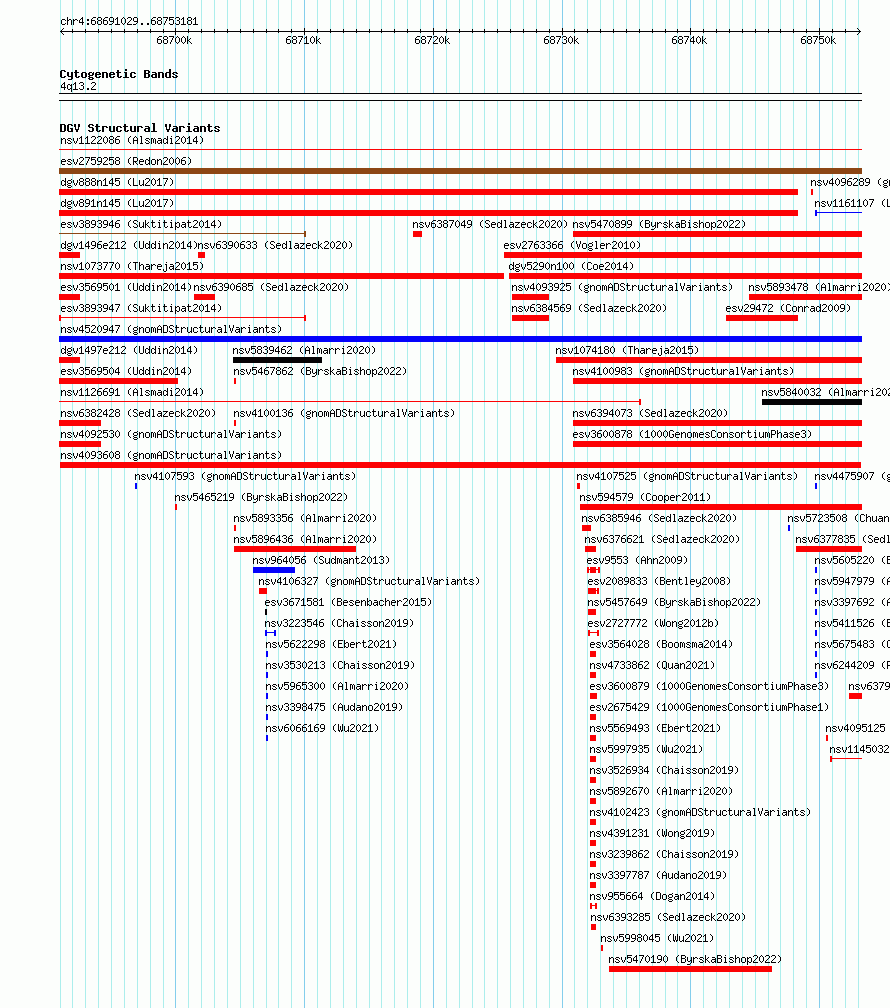The height and width of the screenshot is (1008, 890).
Task: Click the dgv891n145 (Lu2017) label
Action: (x=117, y=203)
